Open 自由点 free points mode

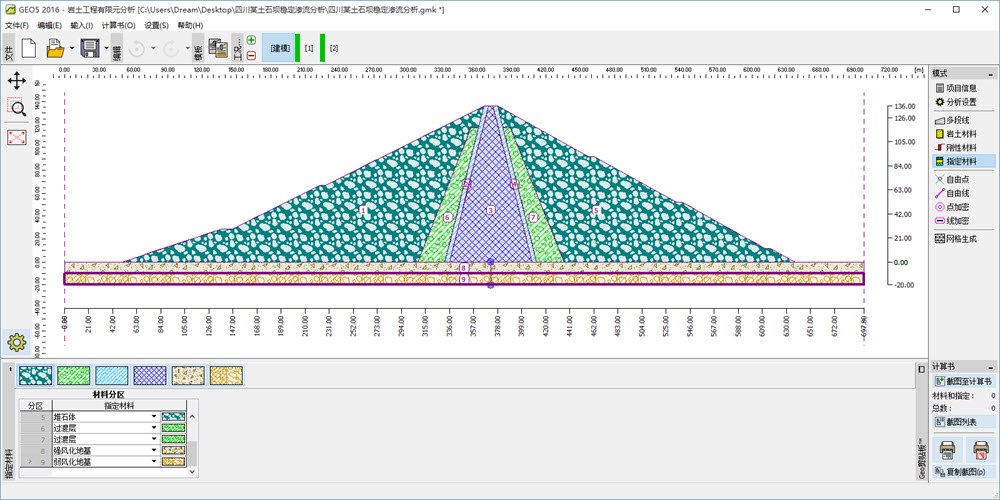[x=962, y=180]
